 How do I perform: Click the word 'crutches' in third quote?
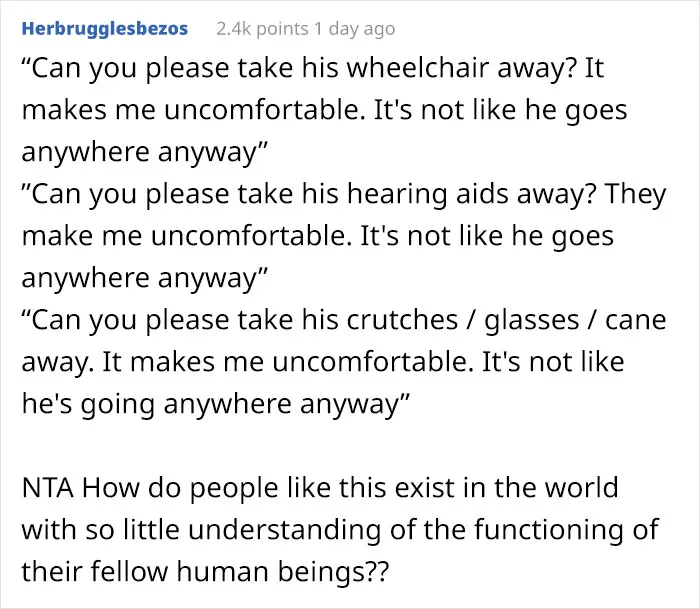click(402, 320)
